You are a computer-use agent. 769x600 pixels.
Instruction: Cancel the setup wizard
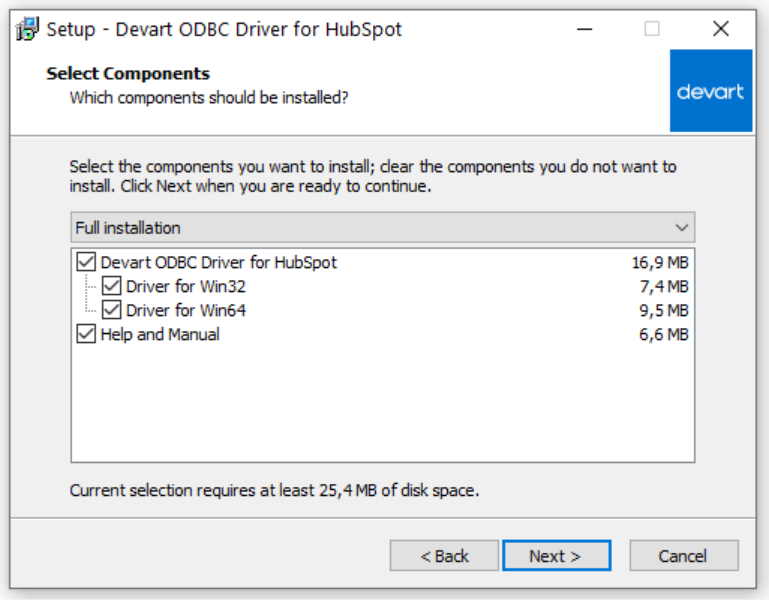683,556
